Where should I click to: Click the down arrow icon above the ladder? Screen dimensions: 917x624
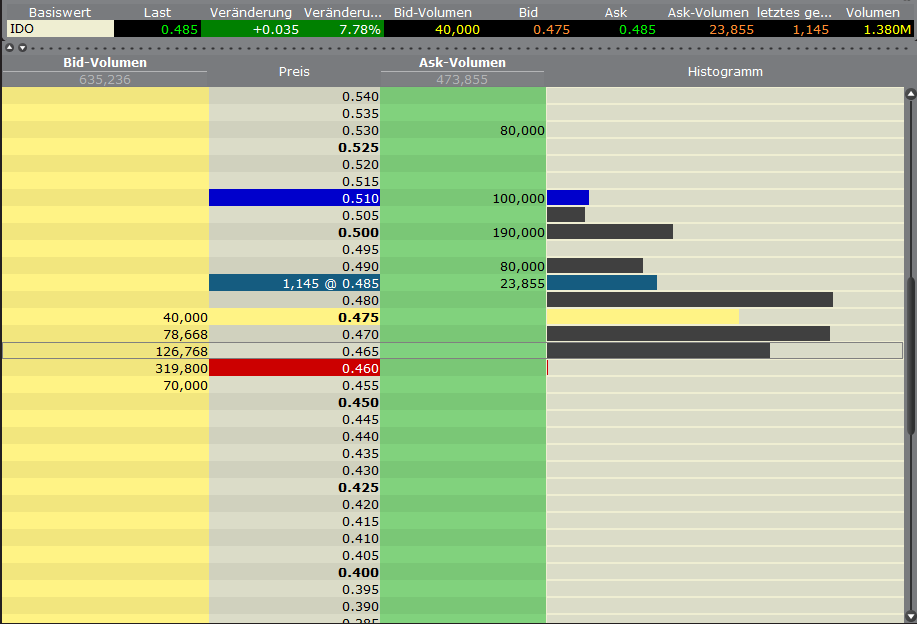[22, 47]
